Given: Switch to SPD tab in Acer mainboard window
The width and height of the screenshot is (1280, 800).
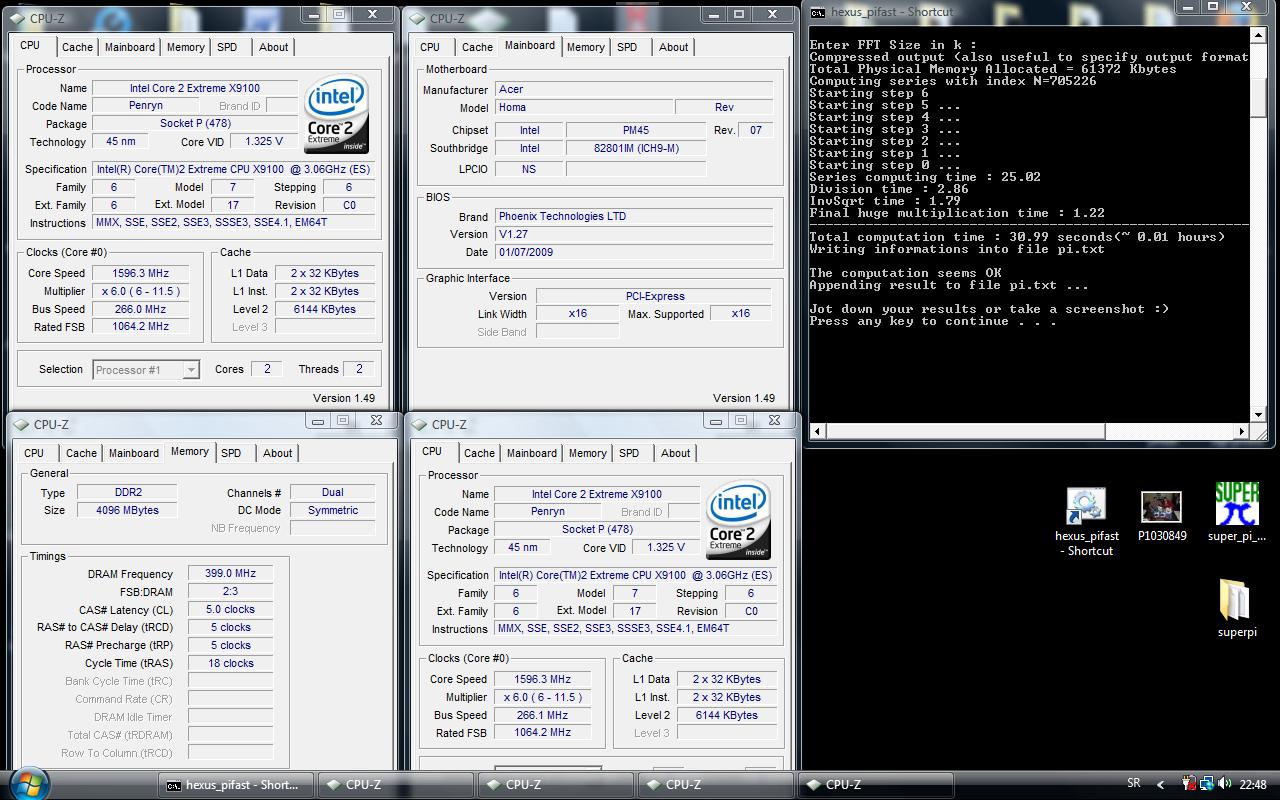Looking at the screenshot, I should (x=627, y=47).
